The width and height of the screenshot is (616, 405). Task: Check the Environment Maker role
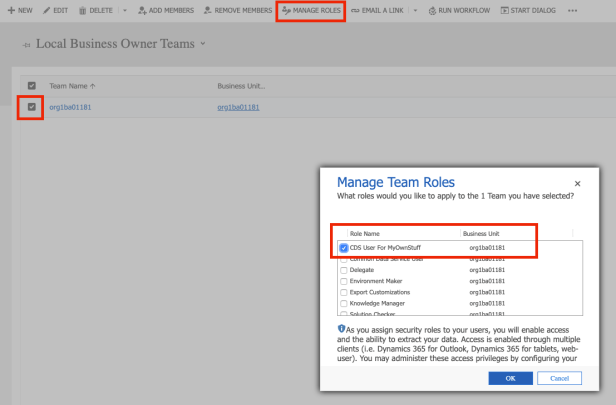click(x=344, y=281)
